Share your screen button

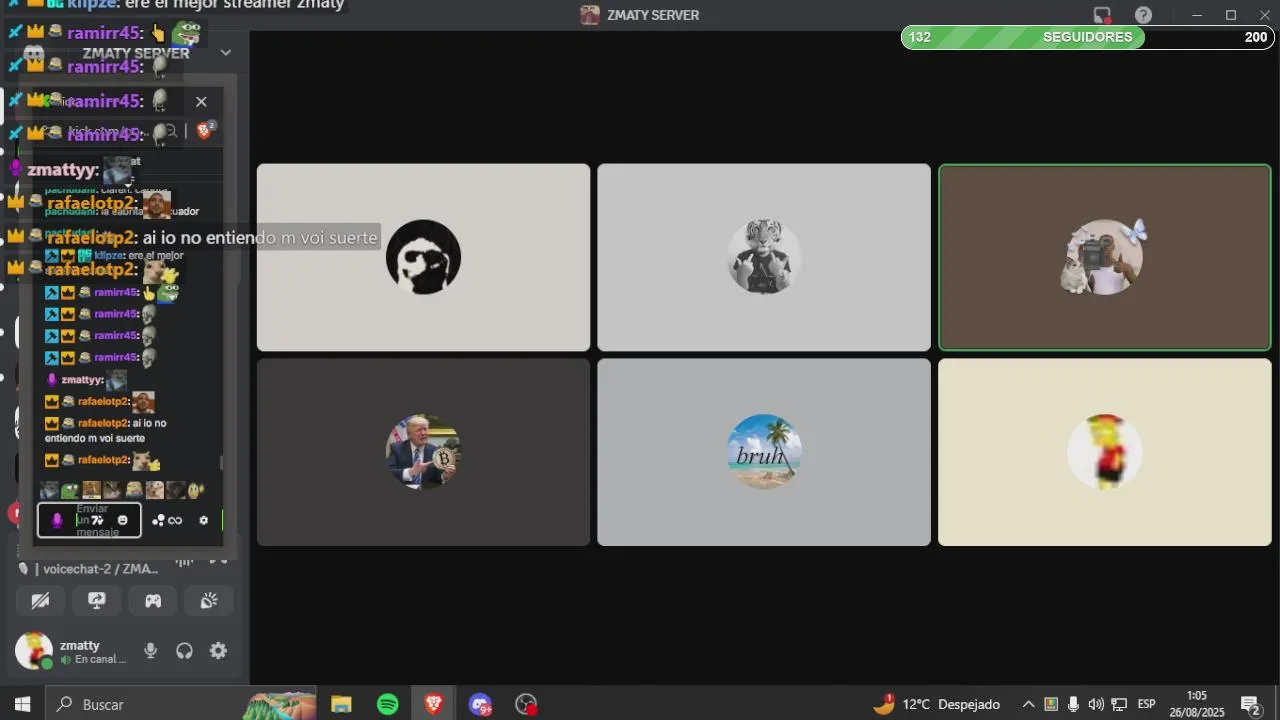click(x=97, y=601)
